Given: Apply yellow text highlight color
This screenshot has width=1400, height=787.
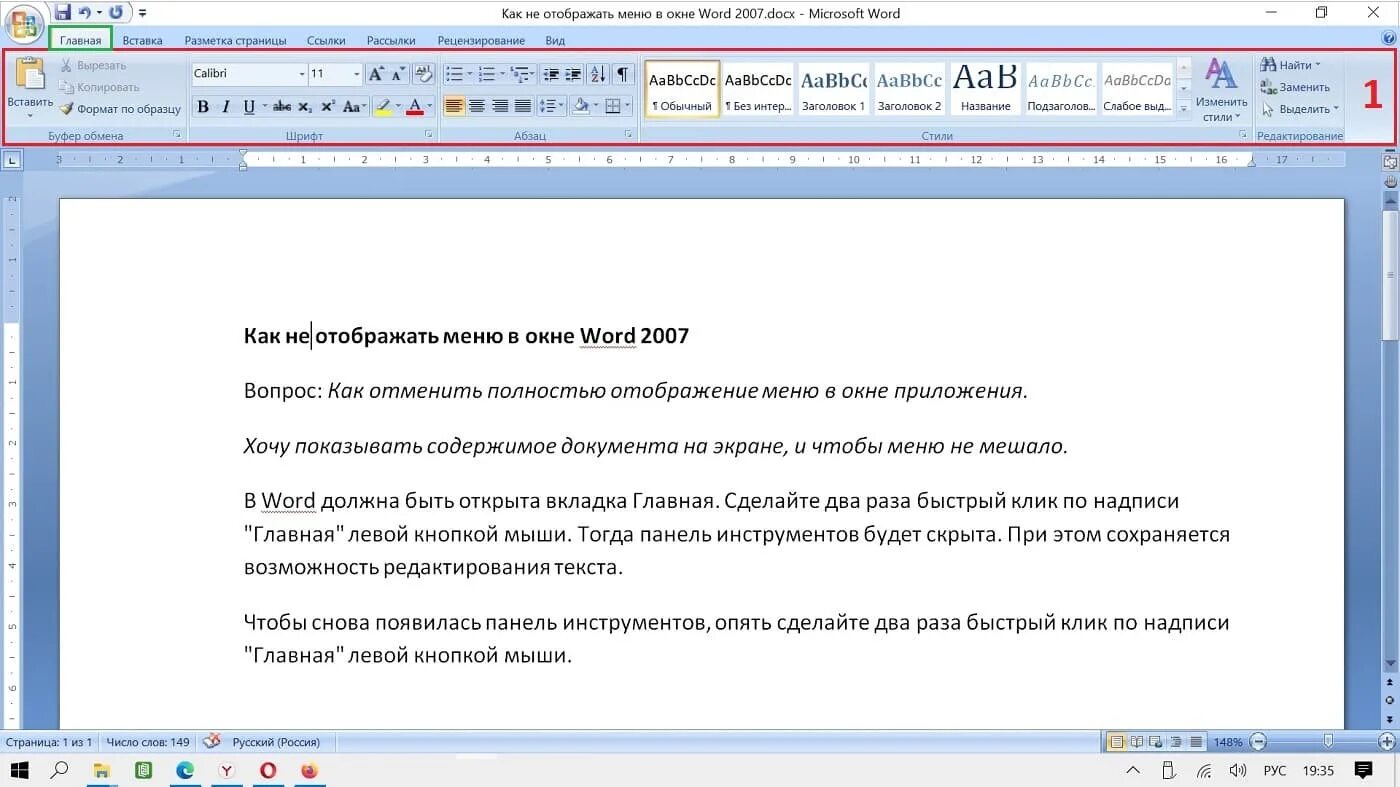Looking at the screenshot, I should point(382,106).
